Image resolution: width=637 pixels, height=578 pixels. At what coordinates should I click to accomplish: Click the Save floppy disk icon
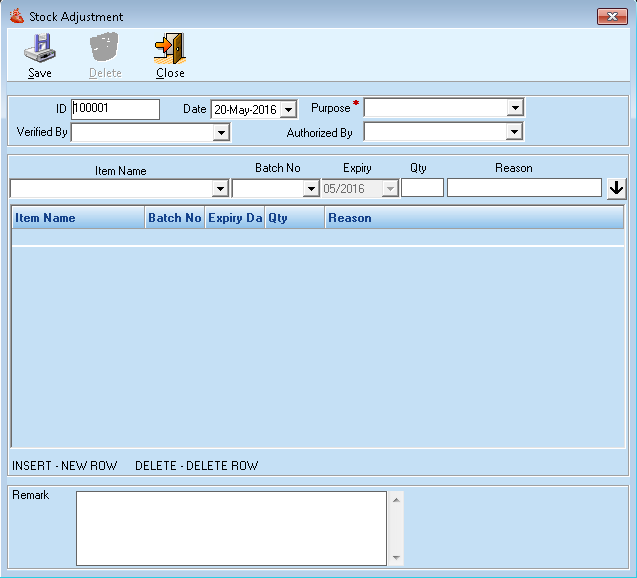click(x=40, y=49)
